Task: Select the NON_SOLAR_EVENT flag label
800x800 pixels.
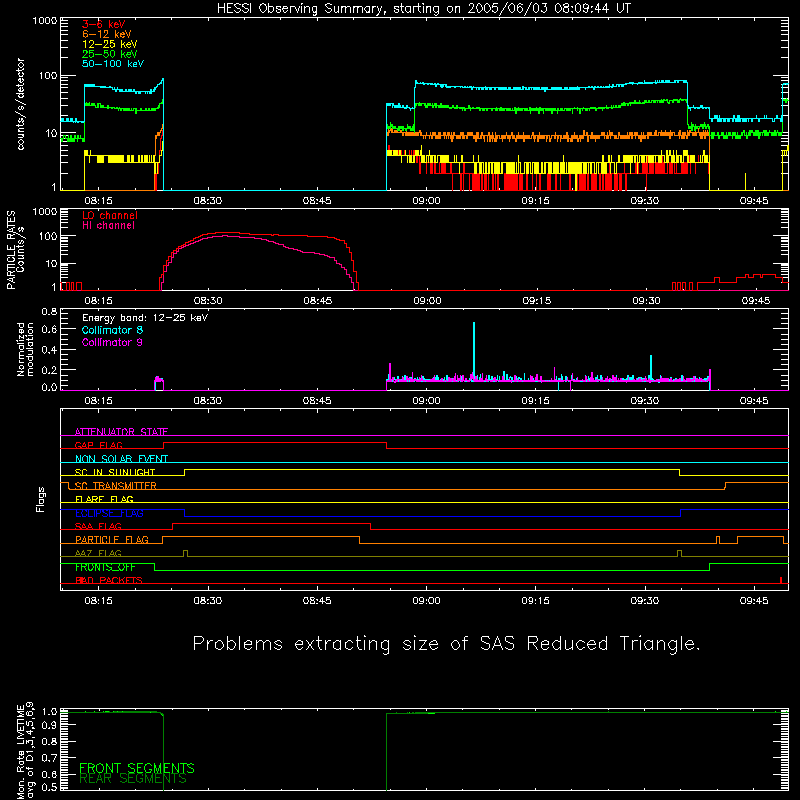Action: [x=121, y=459]
